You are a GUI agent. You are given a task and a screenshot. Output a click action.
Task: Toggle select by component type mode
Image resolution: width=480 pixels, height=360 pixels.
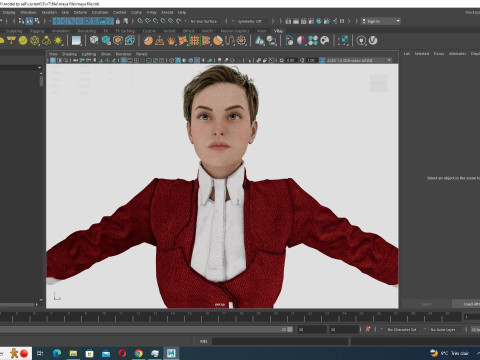pyautogui.click(x=37, y=21)
